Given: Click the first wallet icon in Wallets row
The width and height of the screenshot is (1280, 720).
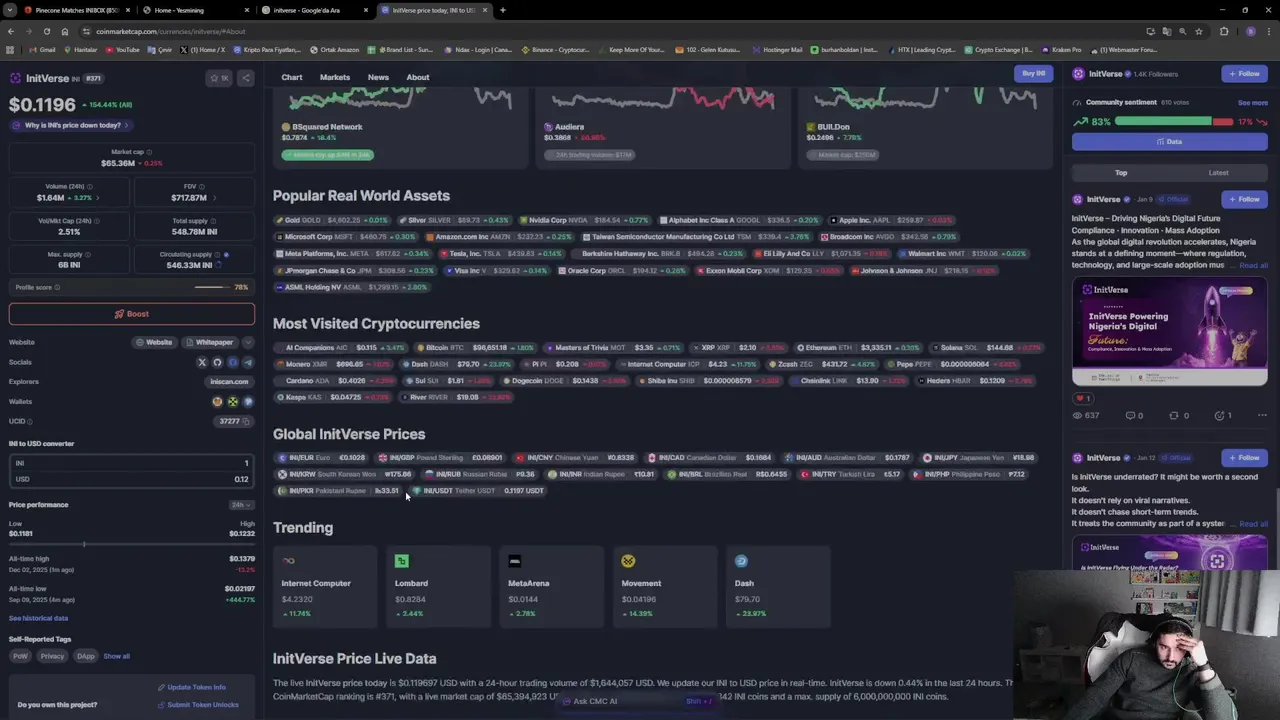Looking at the screenshot, I should point(217,402).
